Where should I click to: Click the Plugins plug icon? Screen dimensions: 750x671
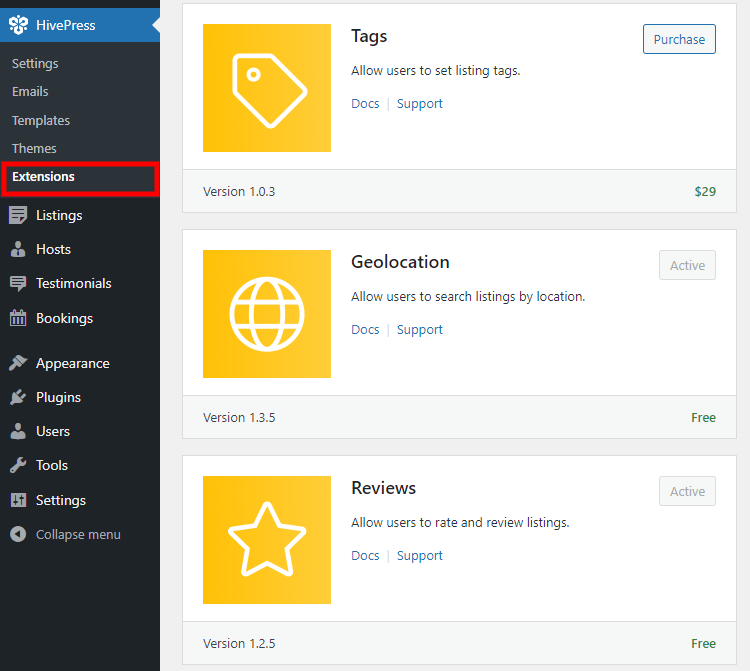[18, 397]
